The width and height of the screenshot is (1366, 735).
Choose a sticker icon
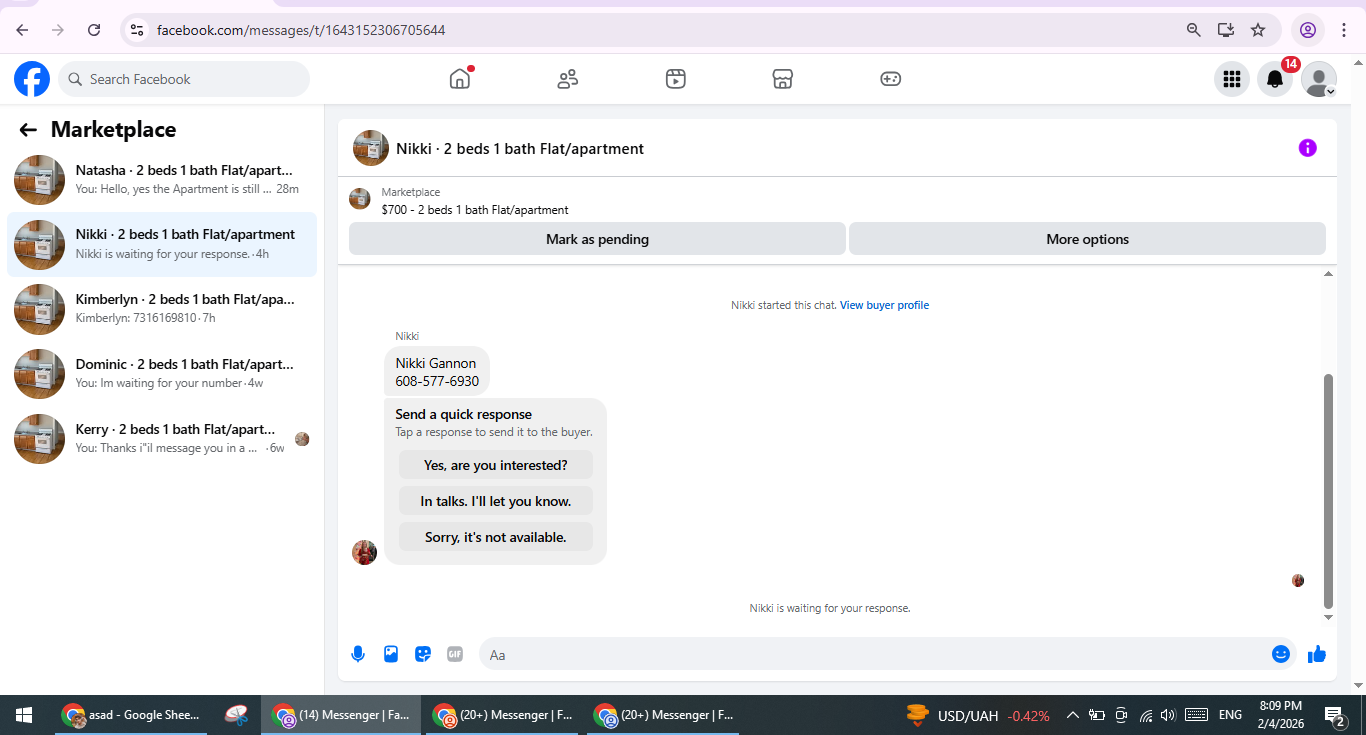[x=423, y=654]
